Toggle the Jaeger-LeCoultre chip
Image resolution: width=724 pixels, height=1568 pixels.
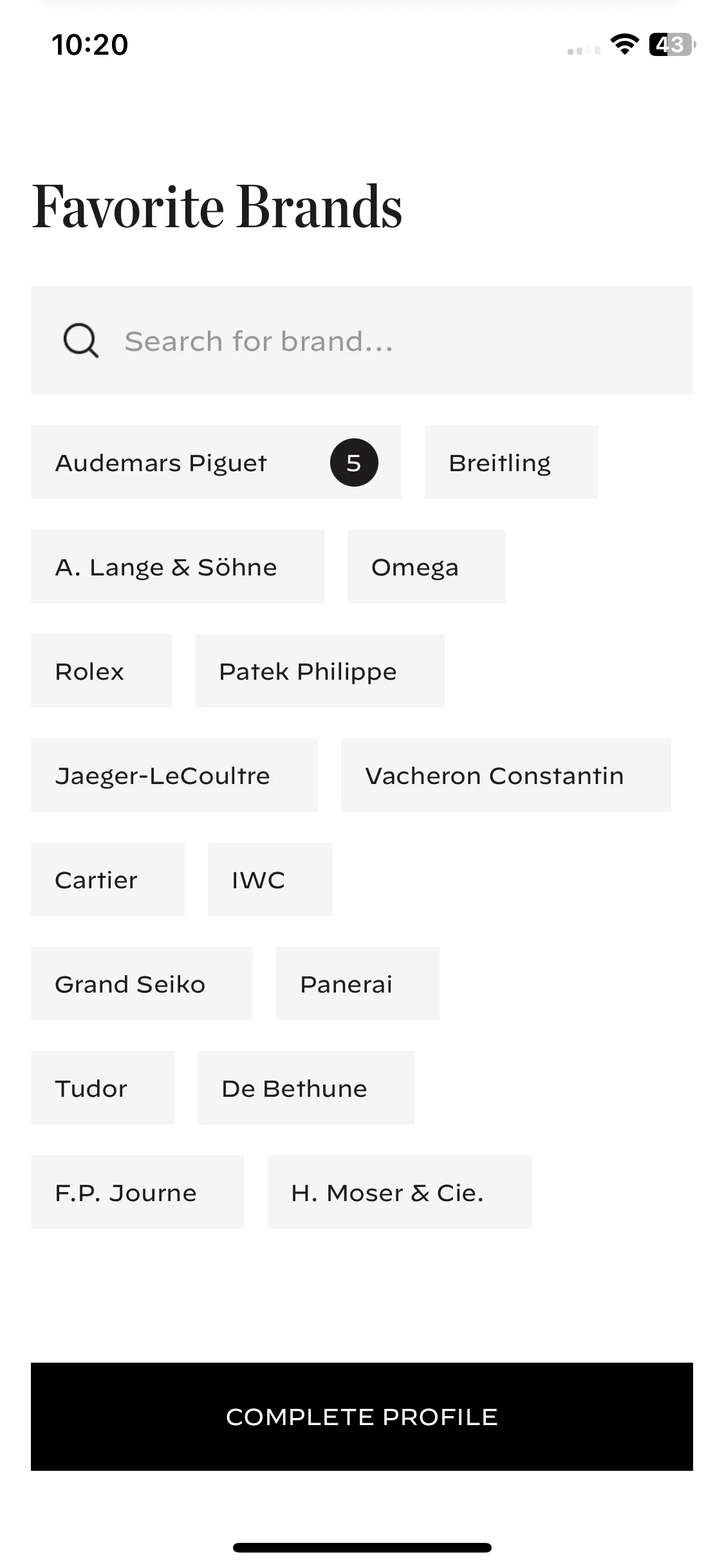pyautogui.click(x=174, y=775)
